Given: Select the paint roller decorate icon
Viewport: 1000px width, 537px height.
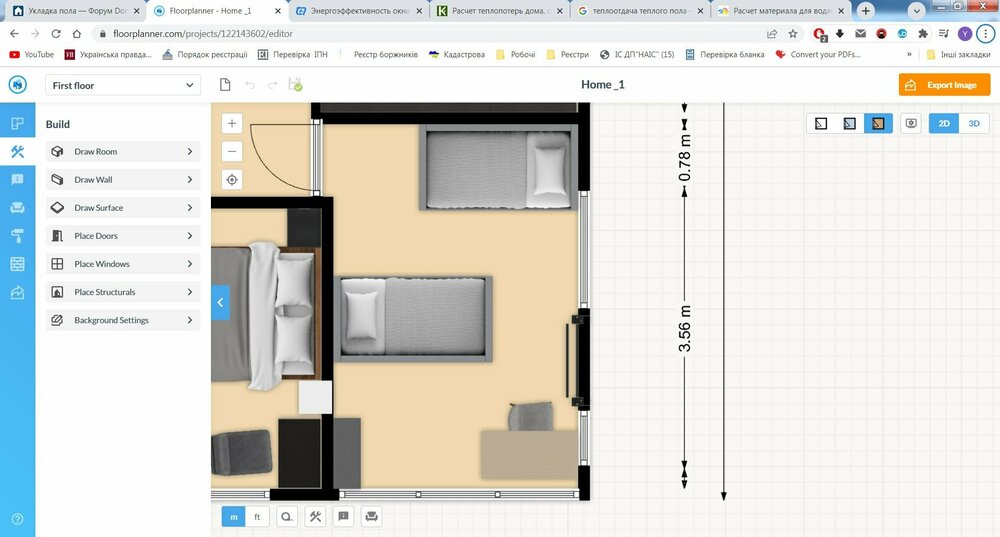Looking at the screenshot, I should (17, 236).
